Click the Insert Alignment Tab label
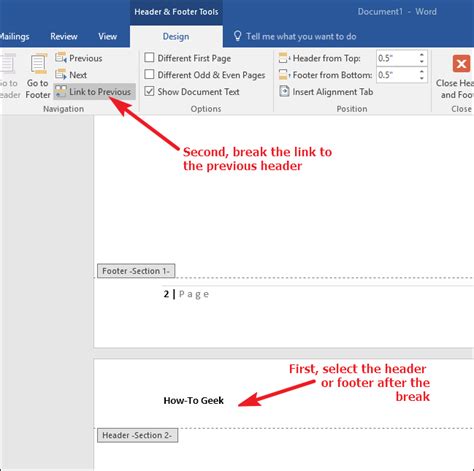The image size is (474, 471). (333, 92)
